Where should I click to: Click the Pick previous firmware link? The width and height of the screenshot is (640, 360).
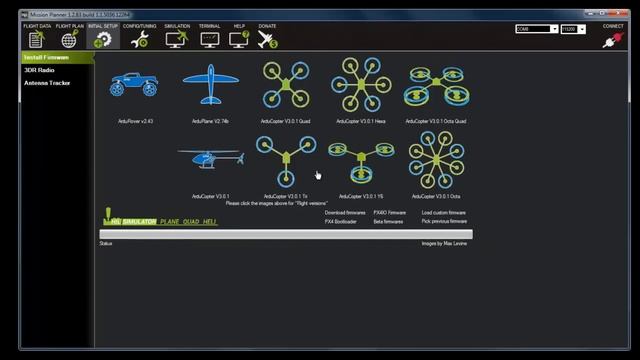tap(444, 221)
